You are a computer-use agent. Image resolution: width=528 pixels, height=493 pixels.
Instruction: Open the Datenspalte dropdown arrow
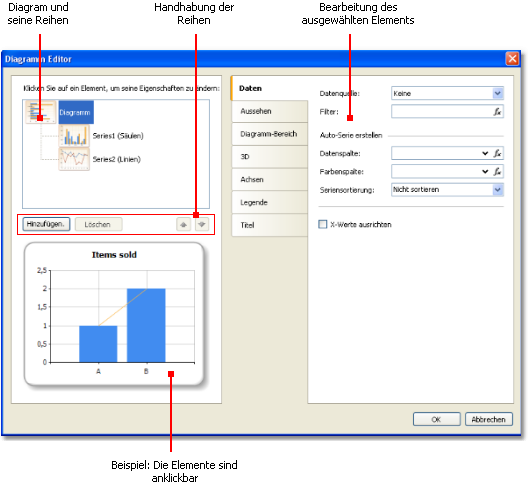pyautogui.click(x=485, y=153)
